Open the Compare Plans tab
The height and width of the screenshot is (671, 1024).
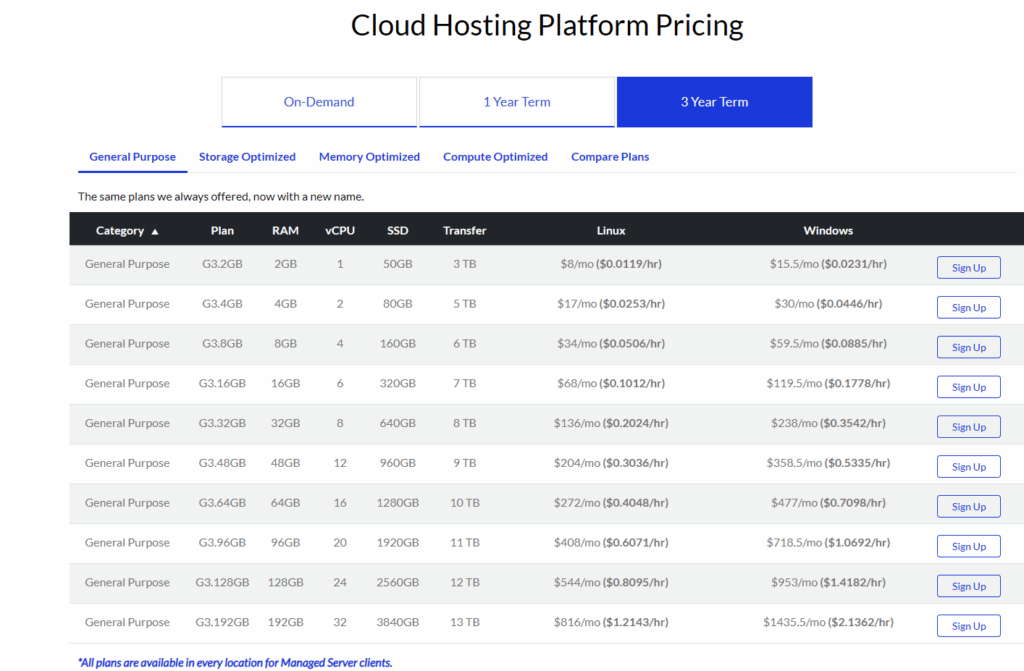(610, 157)
